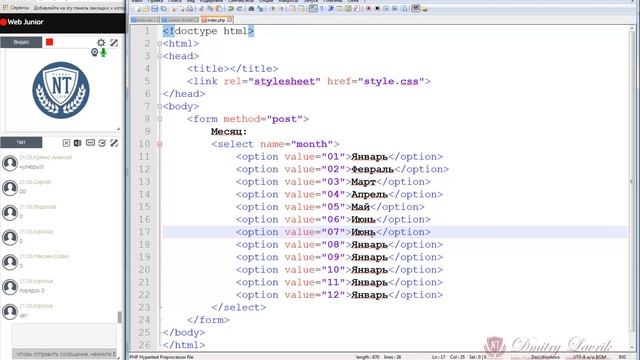Click the Print toolbar icon
The width and height of the screenshot is (640, 360).
pyautogui.click(x=190, y=9)
